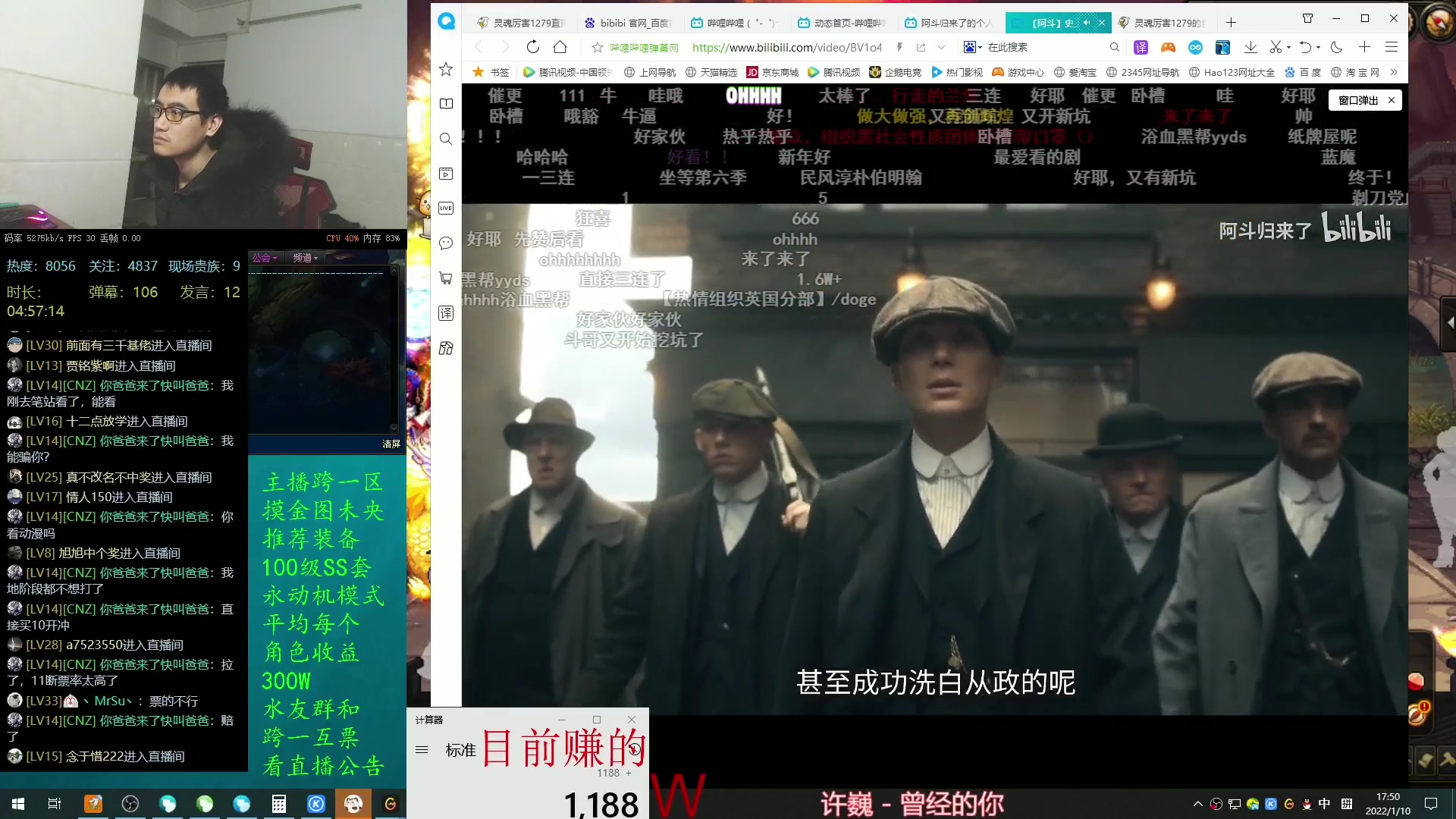Screen dimensions: 1456x819
Task: Close the active 阿斗 video tab
Action: (x=1102, y=23)
